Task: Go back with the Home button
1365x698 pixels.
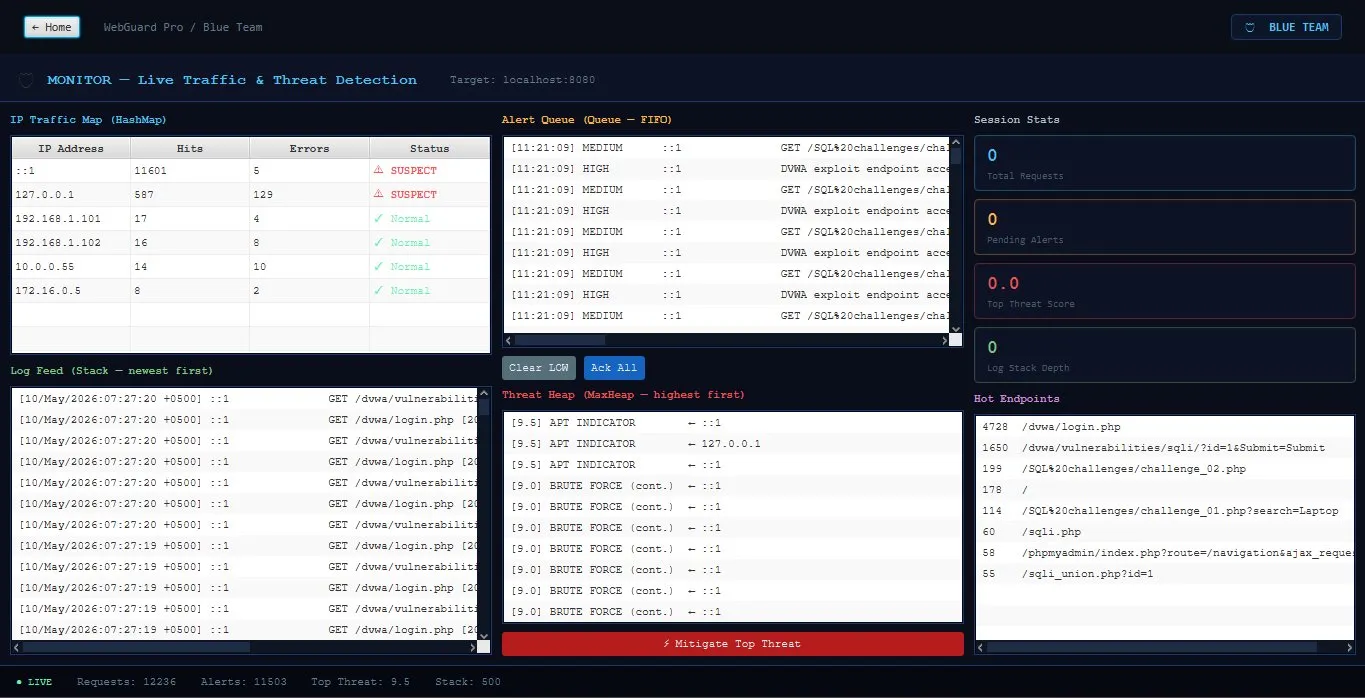Action: click(x=52, y=27)
